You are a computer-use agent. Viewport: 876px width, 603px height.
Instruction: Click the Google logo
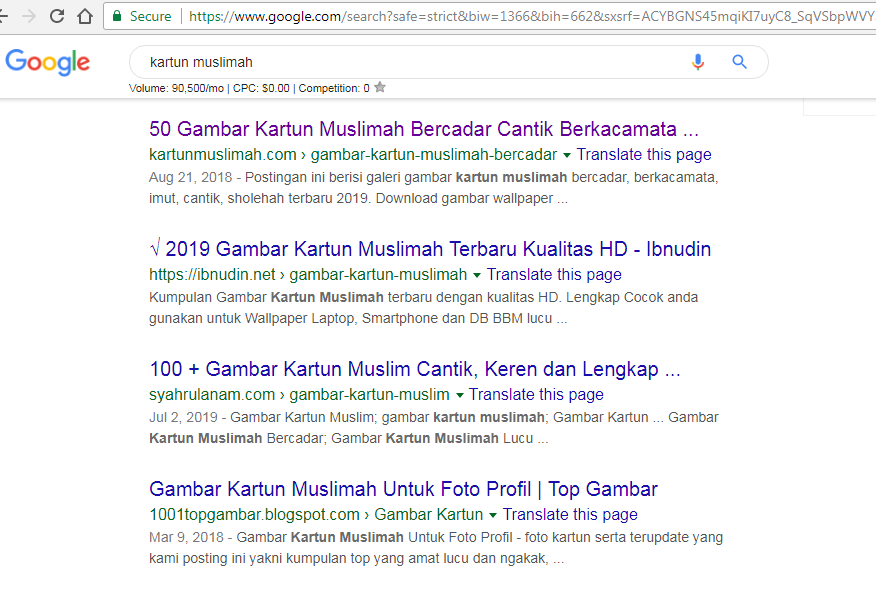tap(48, 62)
